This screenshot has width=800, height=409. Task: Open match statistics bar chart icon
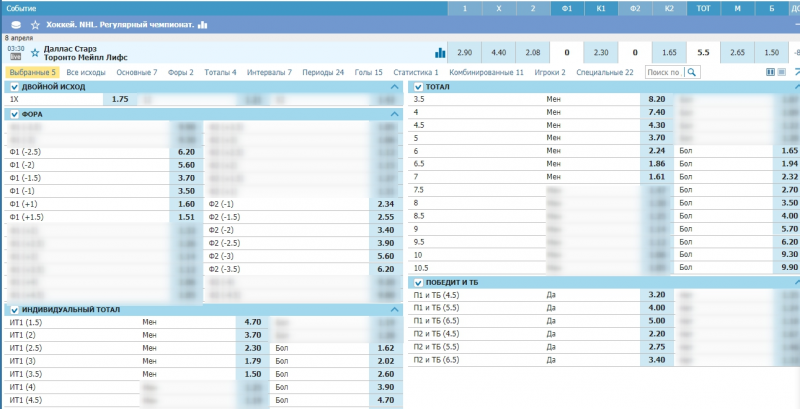point(440,52)
